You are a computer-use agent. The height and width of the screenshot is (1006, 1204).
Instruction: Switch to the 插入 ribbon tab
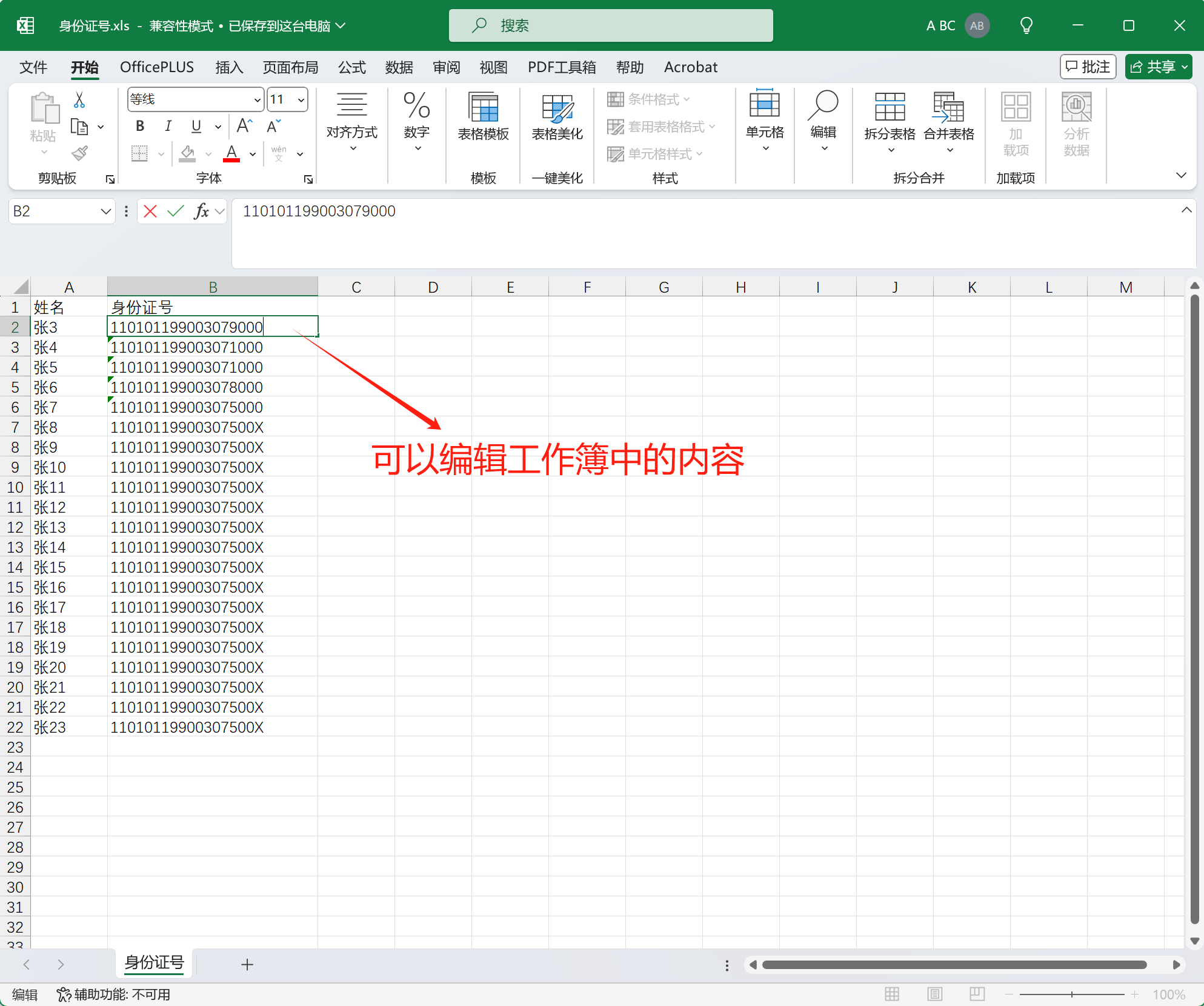click(x=228, y=67)
